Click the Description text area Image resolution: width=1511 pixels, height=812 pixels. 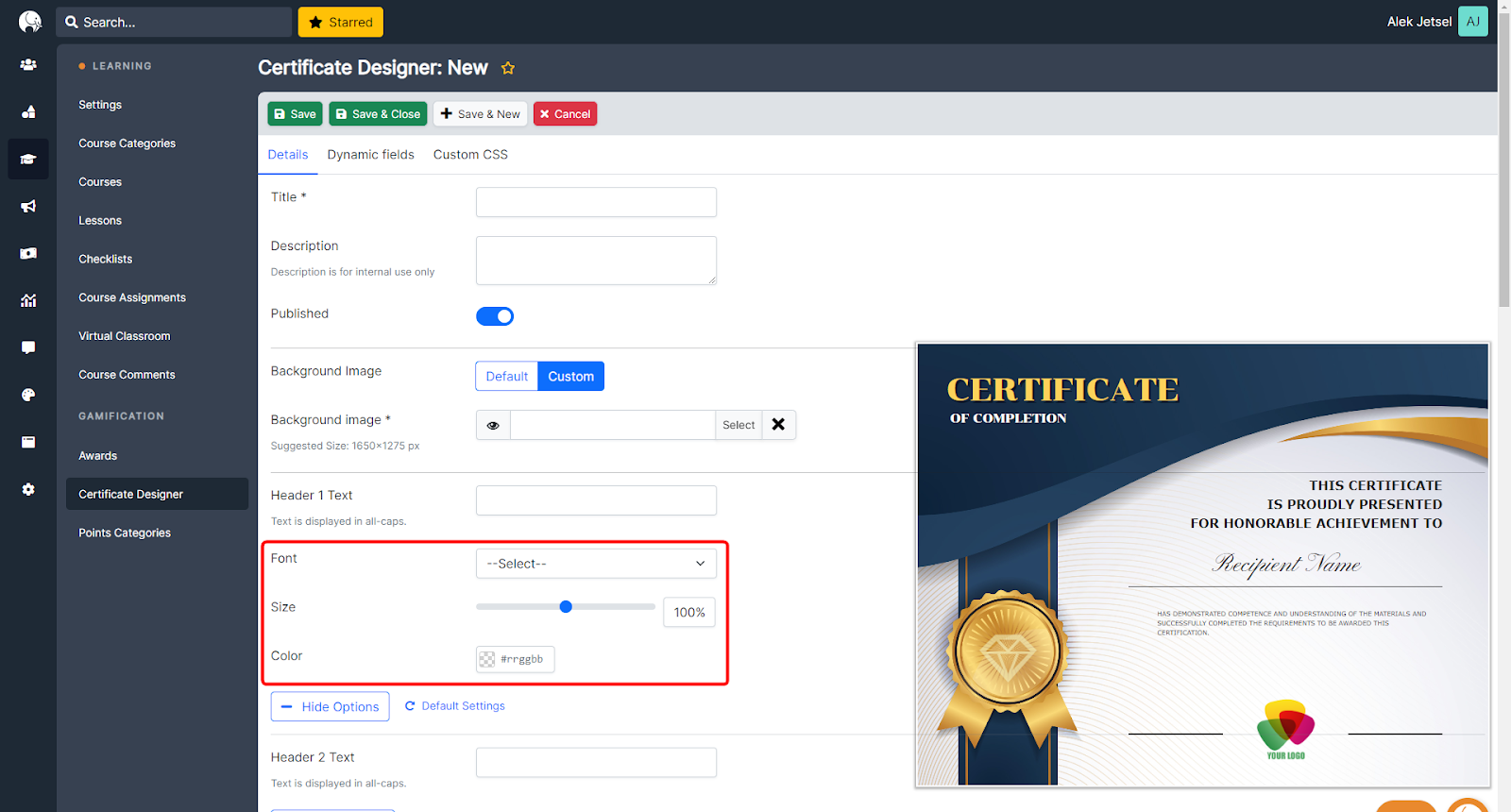pos(596,261)
